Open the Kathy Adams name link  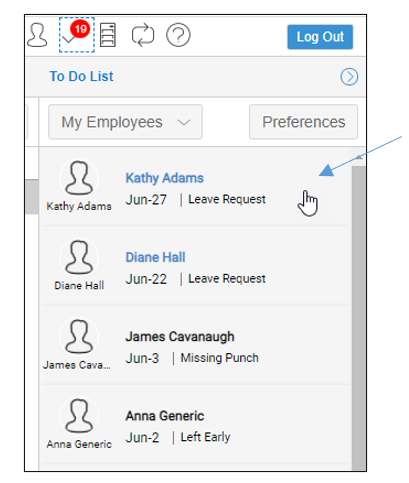[x=164, y=178]
